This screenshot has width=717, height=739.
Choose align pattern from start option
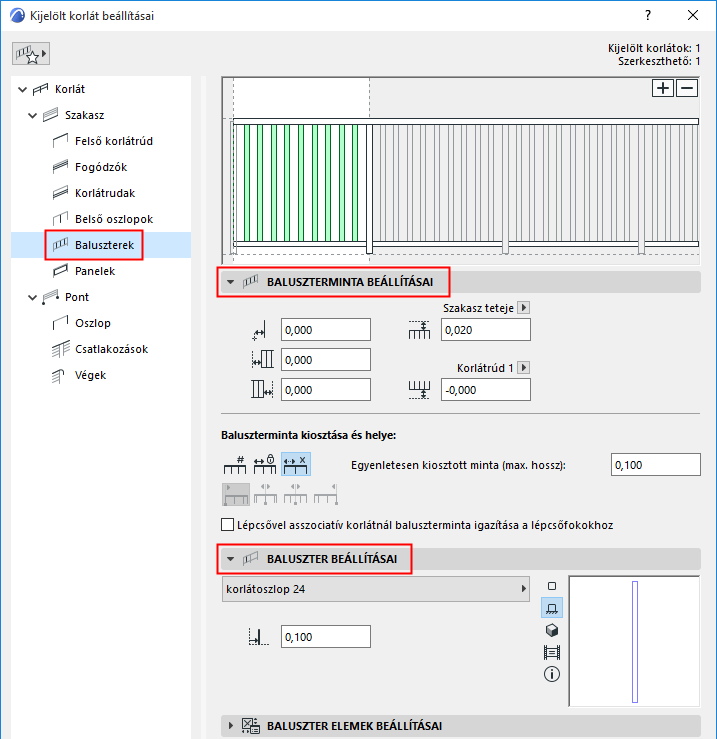[x=236, y=494]
